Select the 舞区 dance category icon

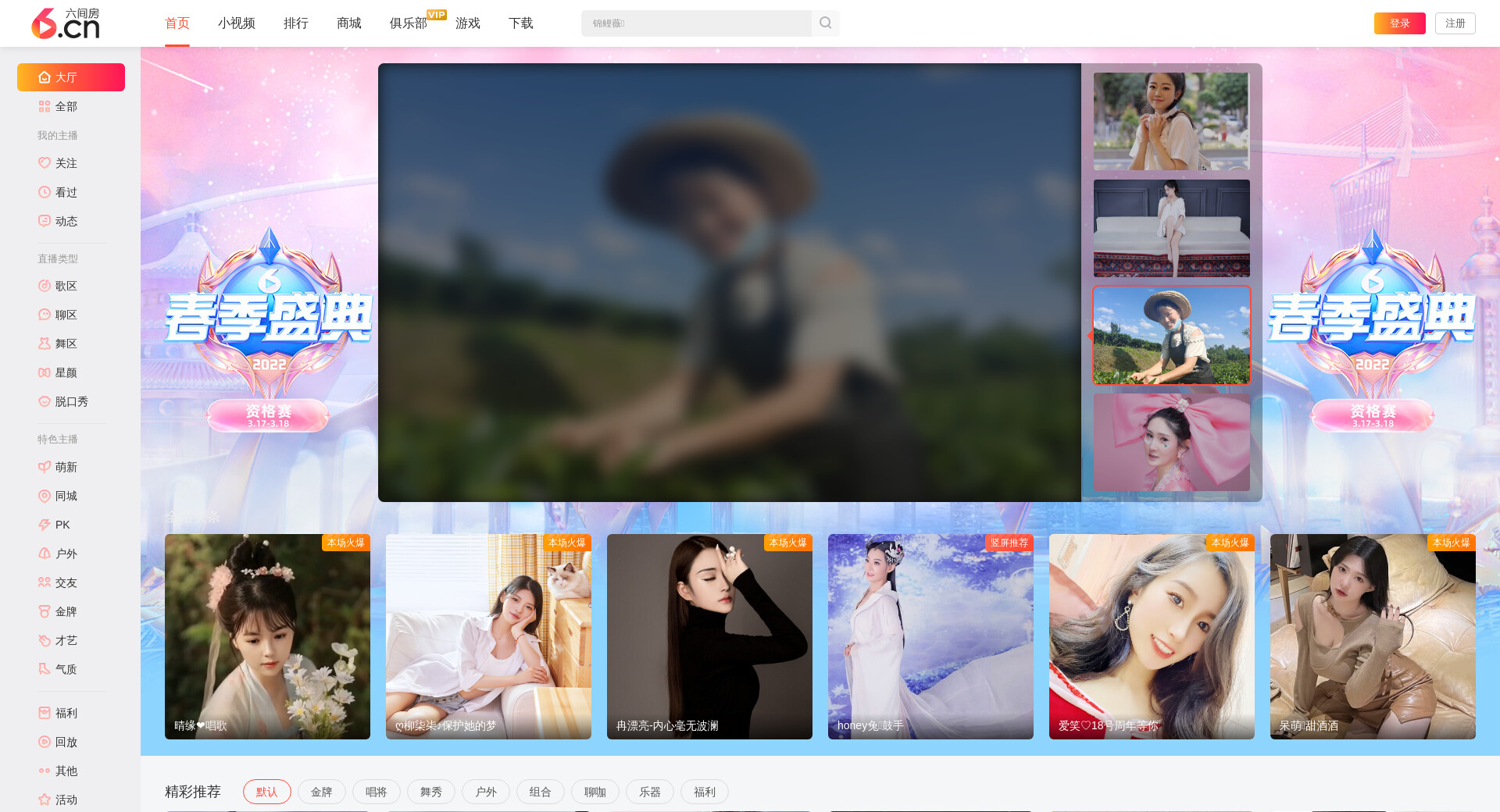tap(45, 344)
